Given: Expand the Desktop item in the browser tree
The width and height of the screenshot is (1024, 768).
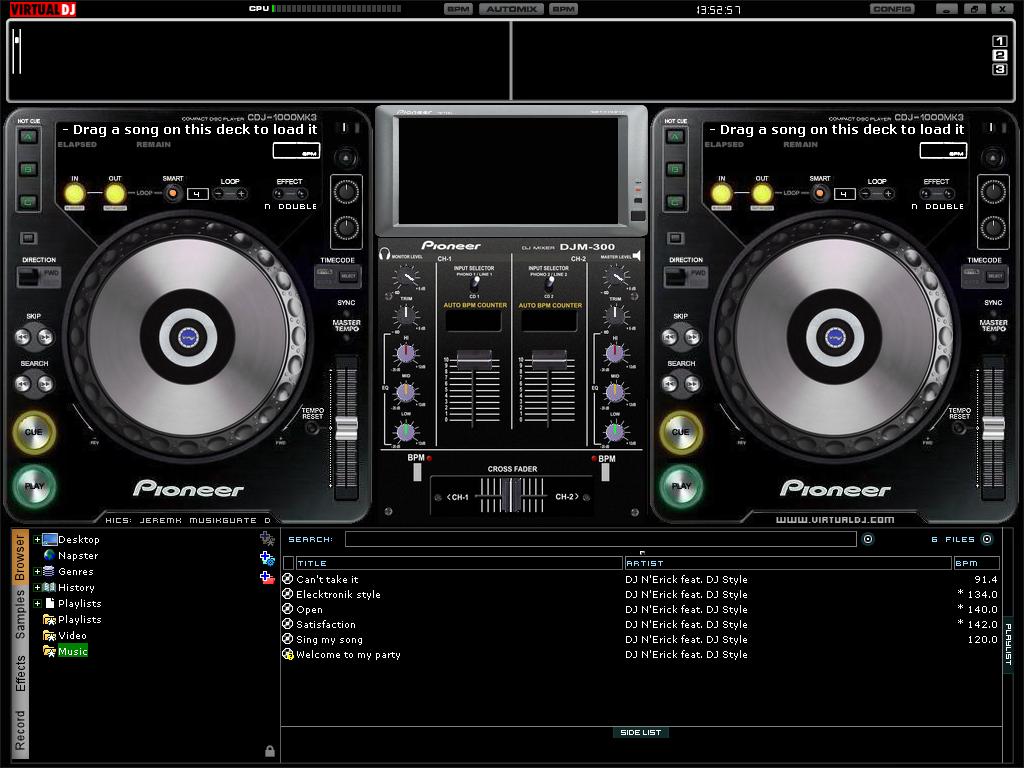Looking at the screenshot, I should (x=37, y=540).
